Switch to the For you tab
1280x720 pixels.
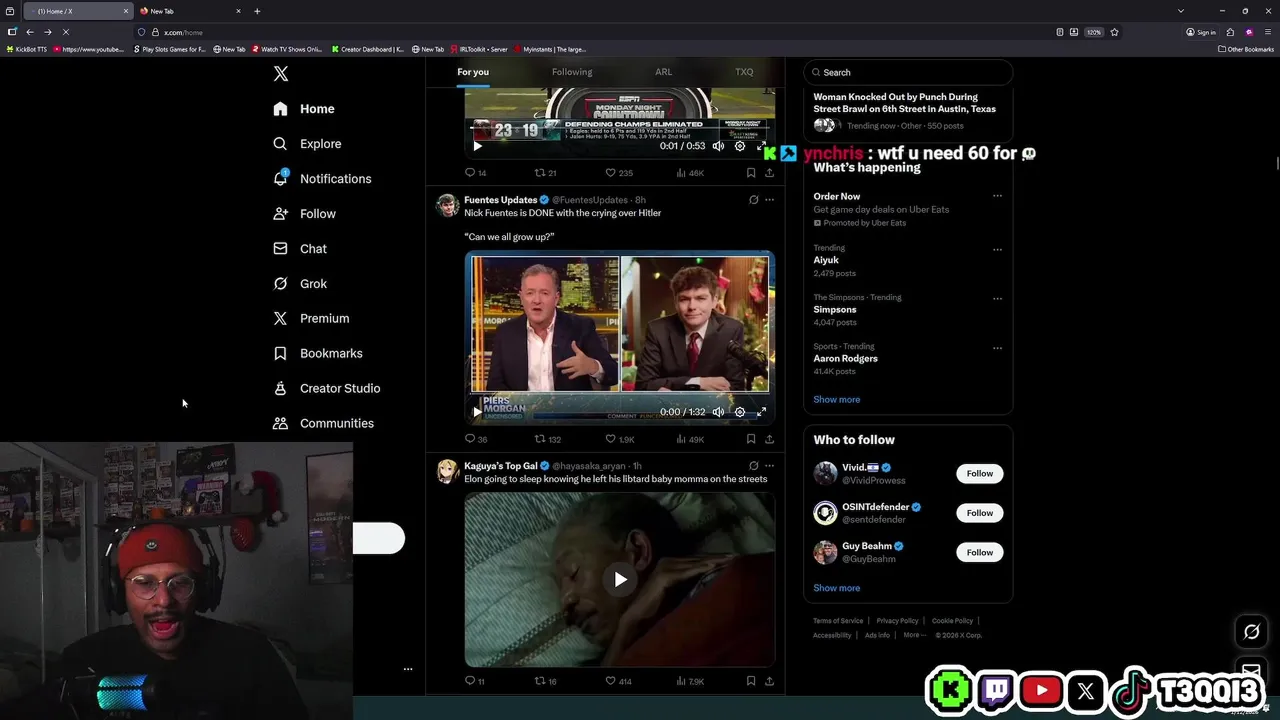[x=473, y=72]
